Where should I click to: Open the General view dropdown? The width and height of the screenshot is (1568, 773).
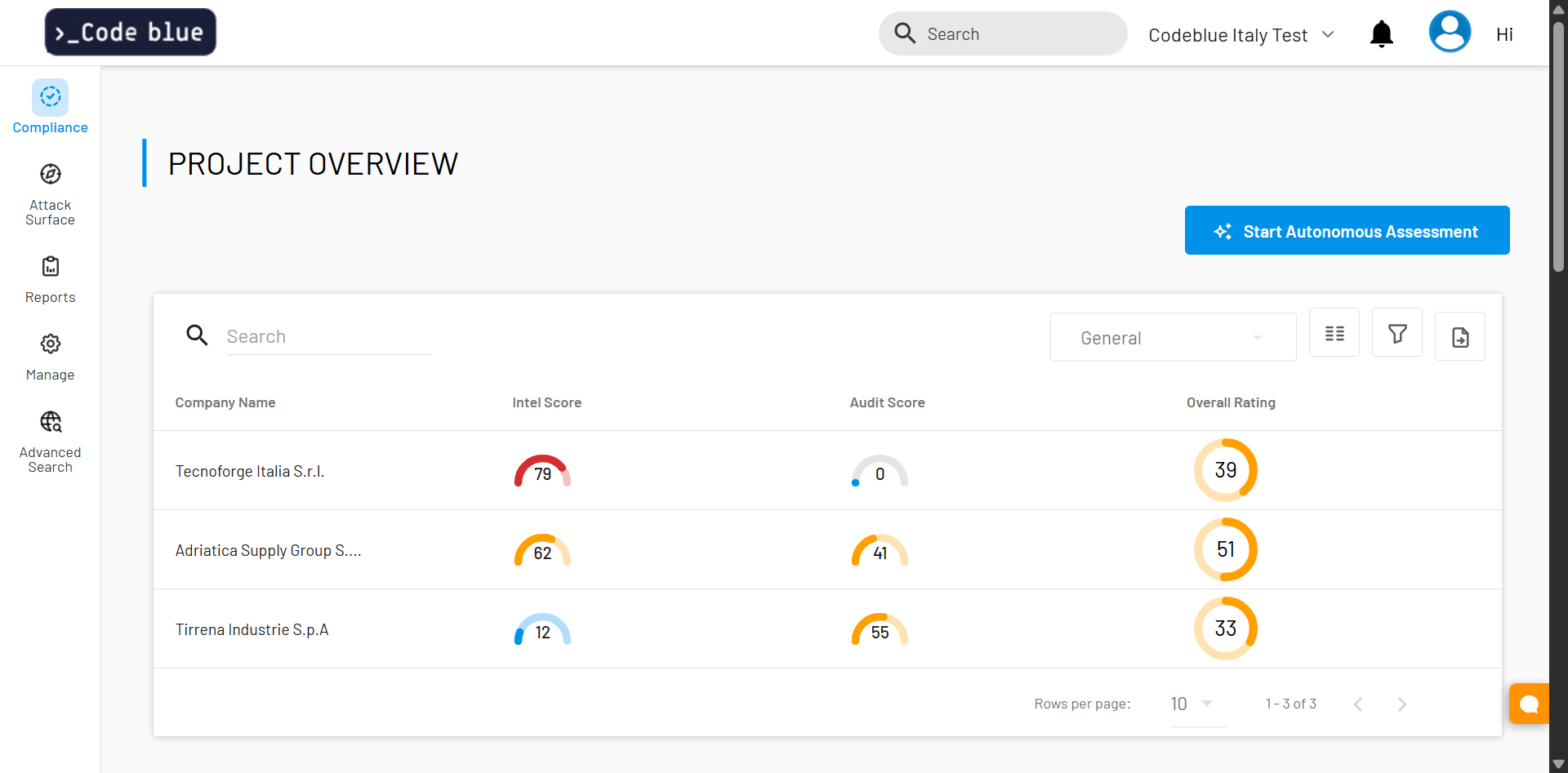pos(1172,338)
